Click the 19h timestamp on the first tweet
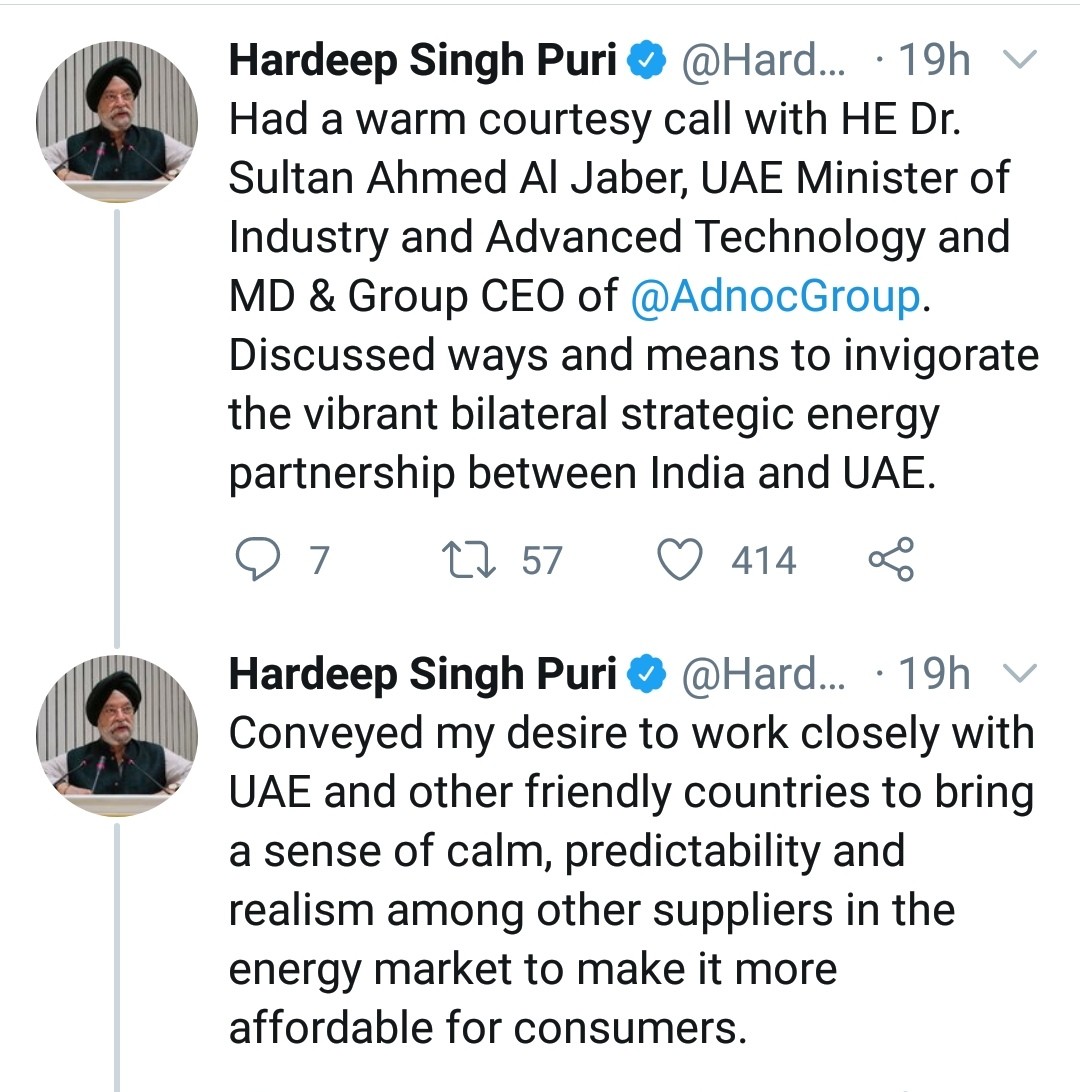 (x=934, y=62)
